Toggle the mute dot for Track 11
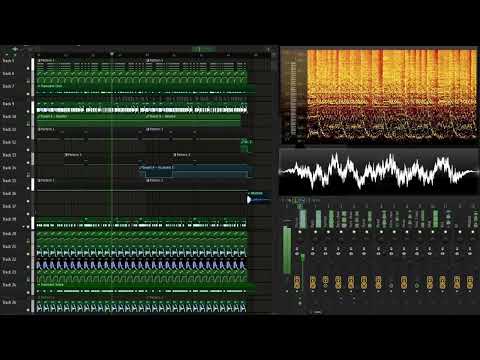The image size is (480, 360). point(28,137)
